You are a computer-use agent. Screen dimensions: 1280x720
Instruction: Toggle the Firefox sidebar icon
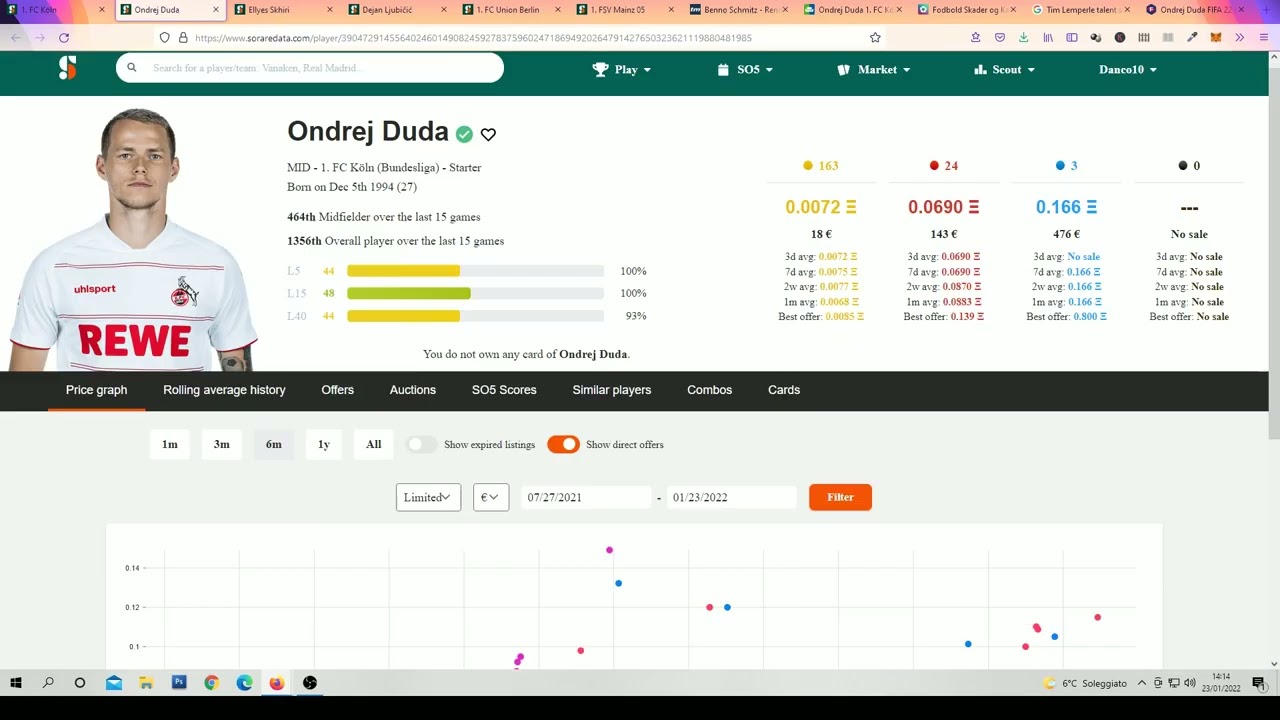(1072, 37)
